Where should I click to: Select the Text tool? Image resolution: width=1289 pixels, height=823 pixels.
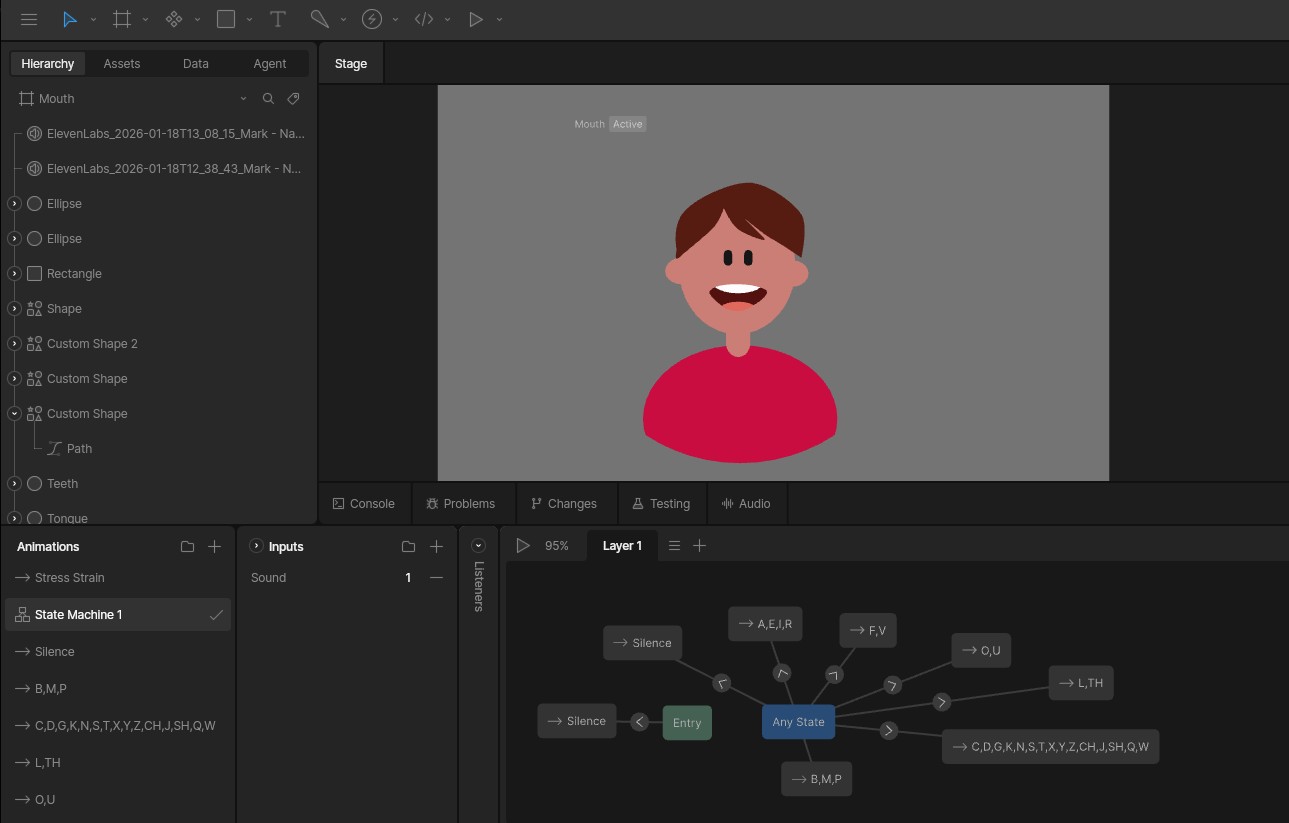278,19
